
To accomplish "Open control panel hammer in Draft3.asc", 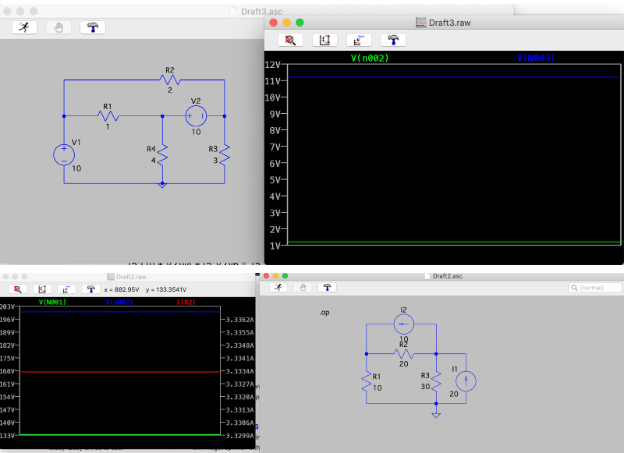I will [93, 27].
